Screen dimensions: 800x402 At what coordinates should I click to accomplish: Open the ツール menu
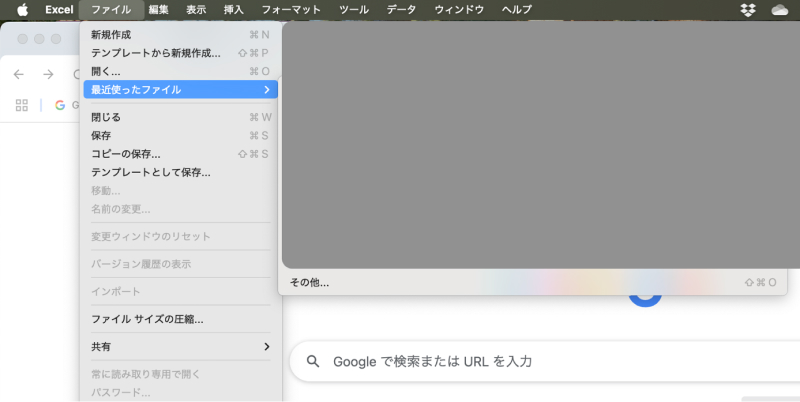pyautogui.click(x=354, y=9)
